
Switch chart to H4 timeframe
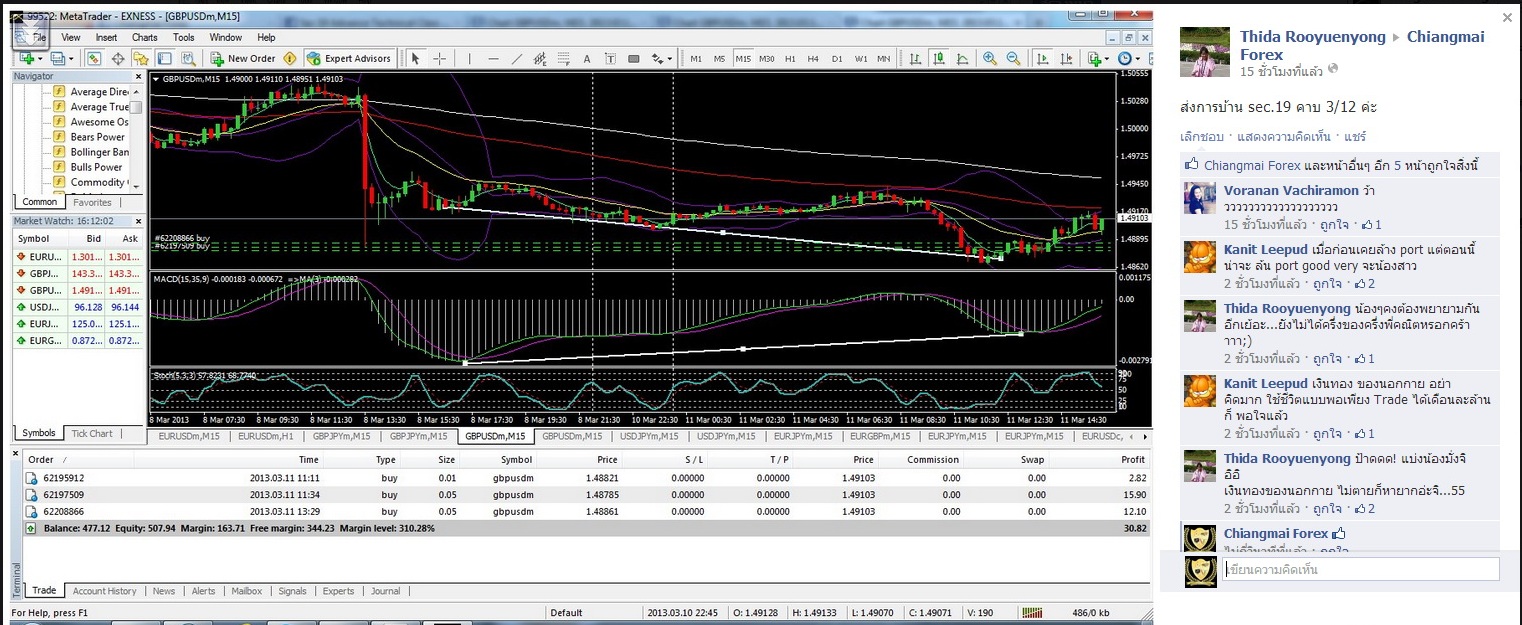[813, 58]
